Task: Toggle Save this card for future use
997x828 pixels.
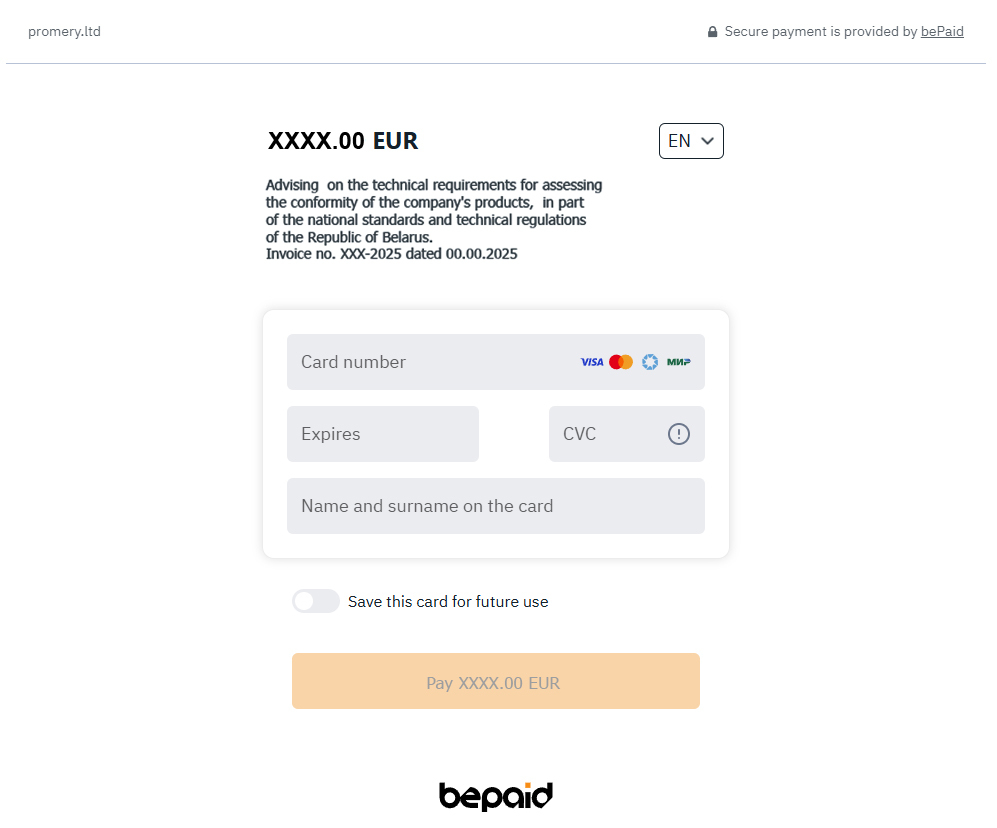Action: (316, 601)
